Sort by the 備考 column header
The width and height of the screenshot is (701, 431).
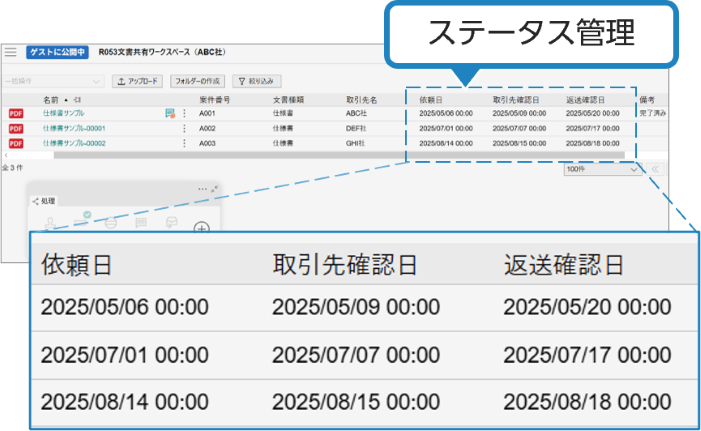click(x=647, y=100)
